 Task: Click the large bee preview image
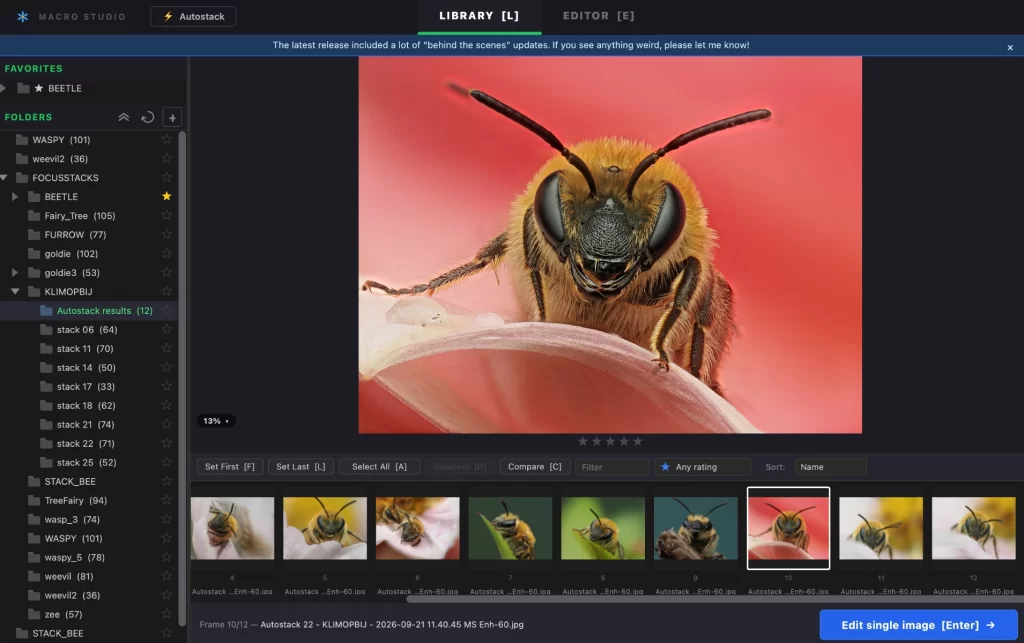point(610,245)
